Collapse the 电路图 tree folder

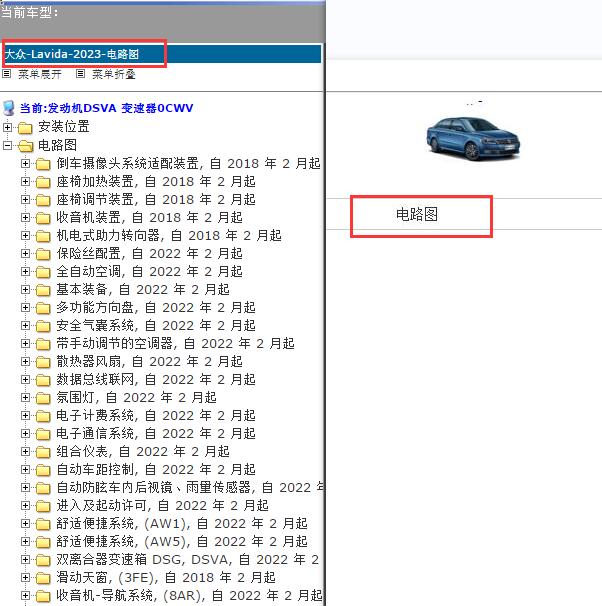coord(7,145)
